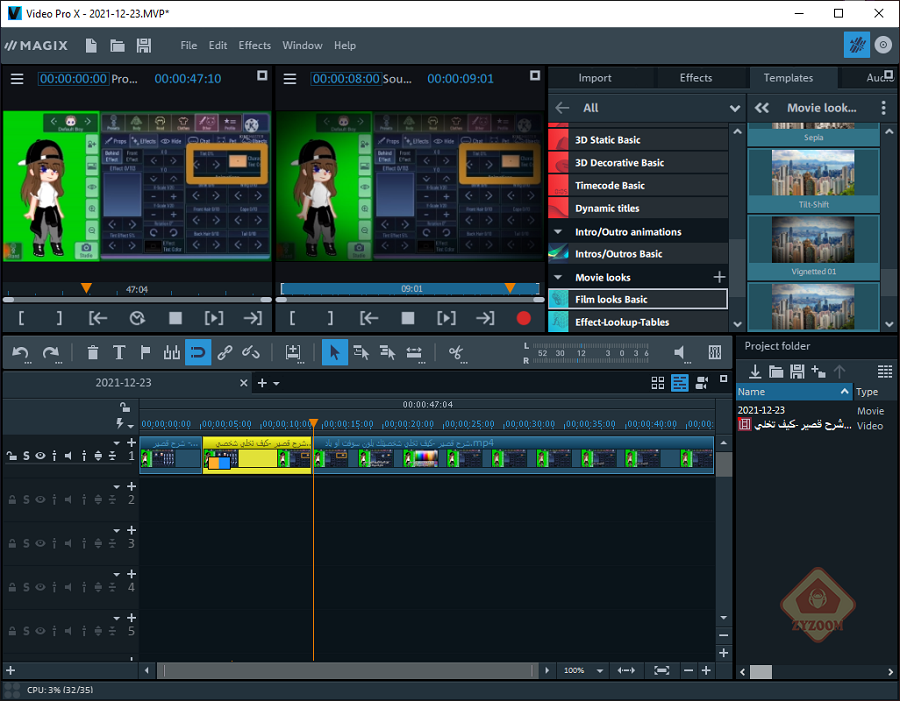Click the blue MAGIX store icon
Screen dimensions: 900x701
(856, 45)
